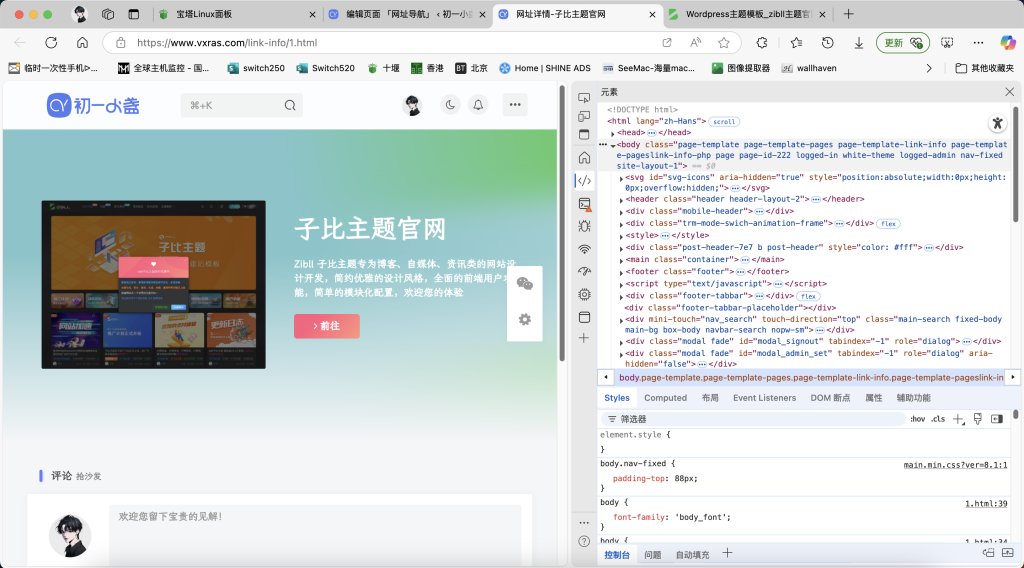Open the Console panel icon with warning badge
Viewport: 1024px width, 568px height.
(585, 204)
